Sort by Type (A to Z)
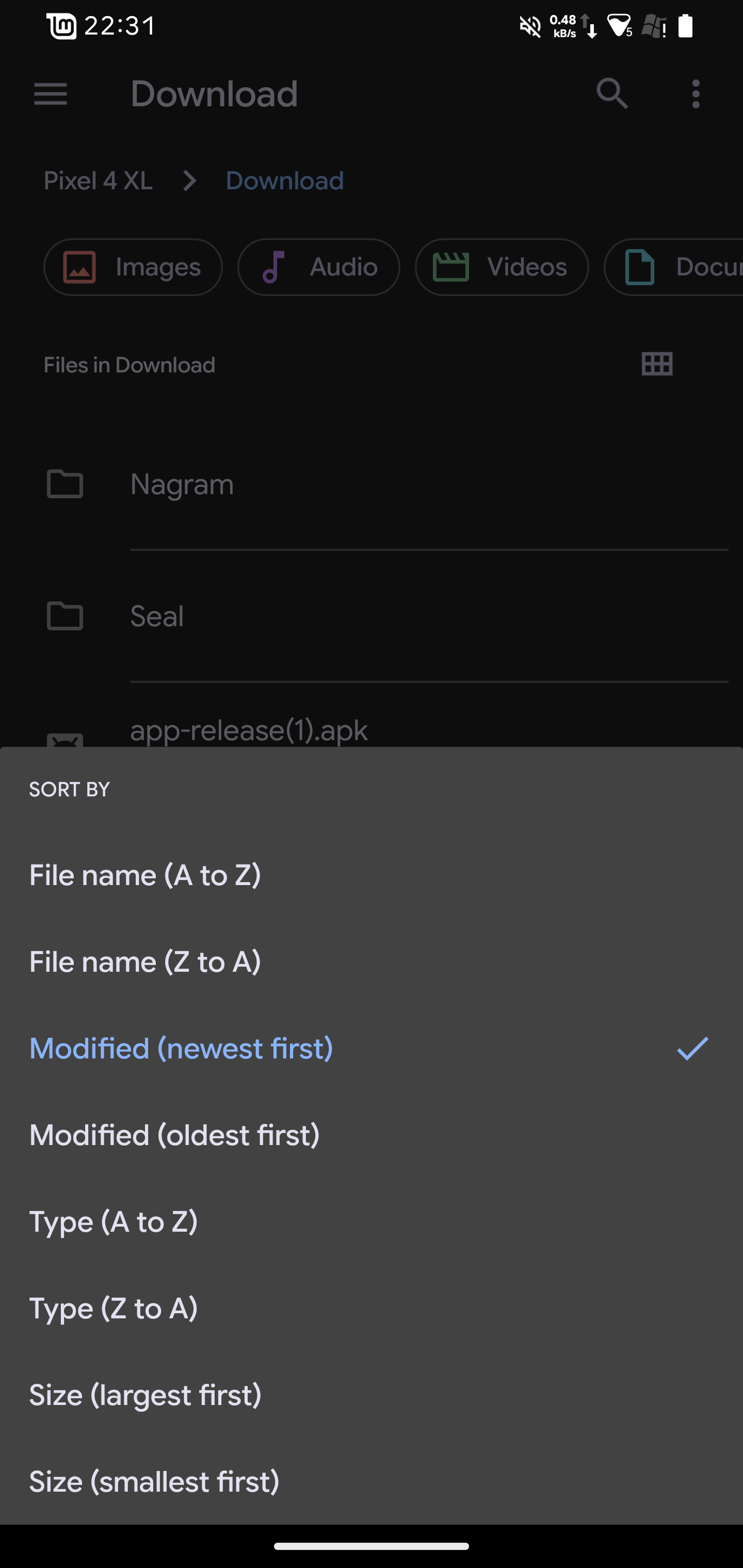The width and height of the screenshot is (743, 1568). pyautogui.click(x=114, y=1222)
